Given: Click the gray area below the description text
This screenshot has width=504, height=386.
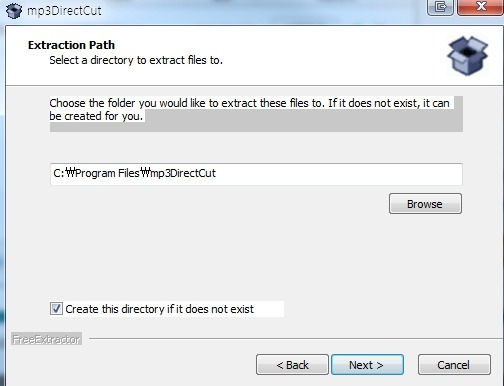Looking at the screenshot, I should pyautogui.click(x=256, y=127).
